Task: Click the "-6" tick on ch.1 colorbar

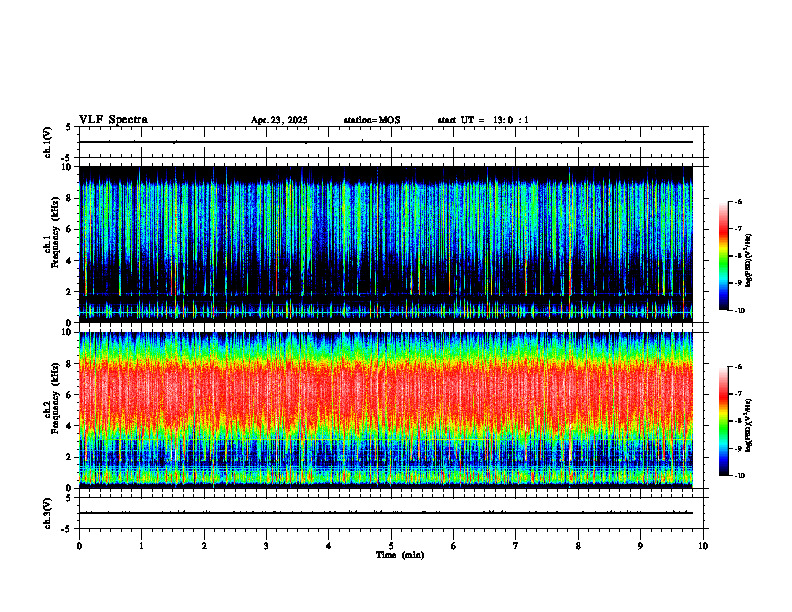Action: coord(738,201)
